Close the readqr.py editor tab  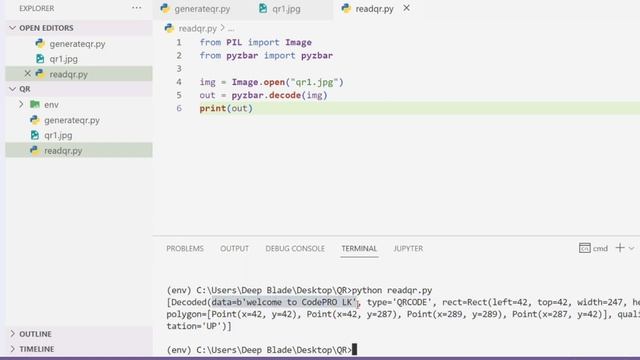[x=407, y=8]
